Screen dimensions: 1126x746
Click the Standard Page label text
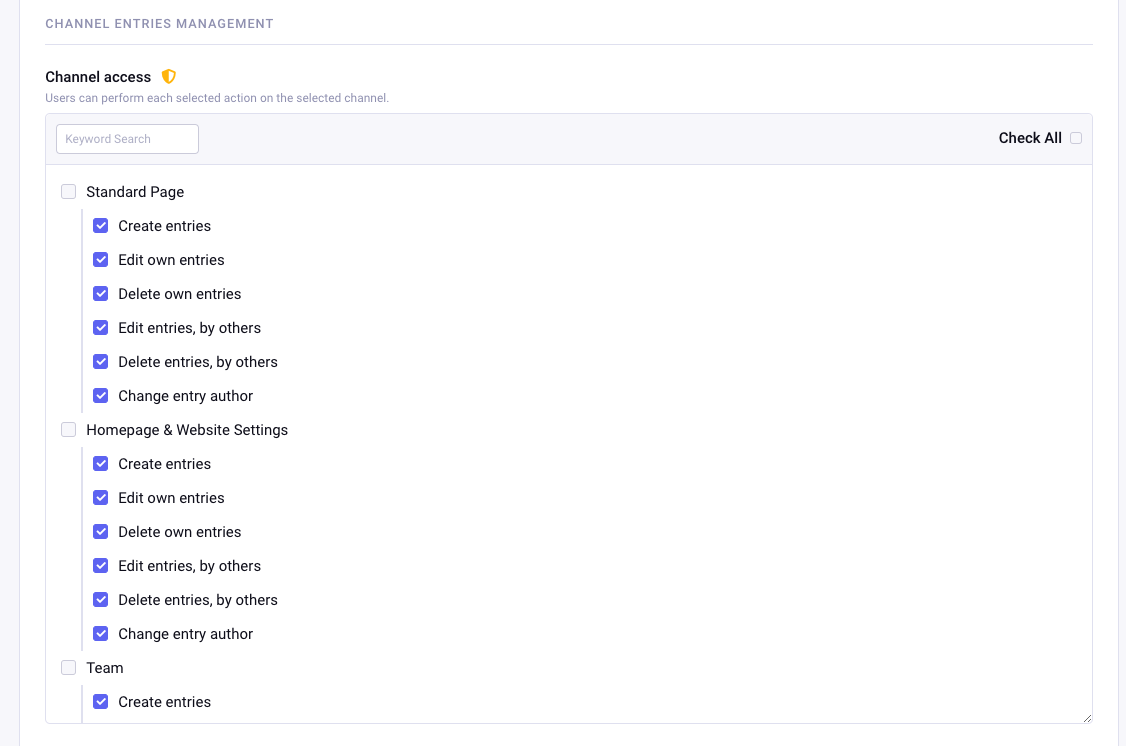click(135, 192)
